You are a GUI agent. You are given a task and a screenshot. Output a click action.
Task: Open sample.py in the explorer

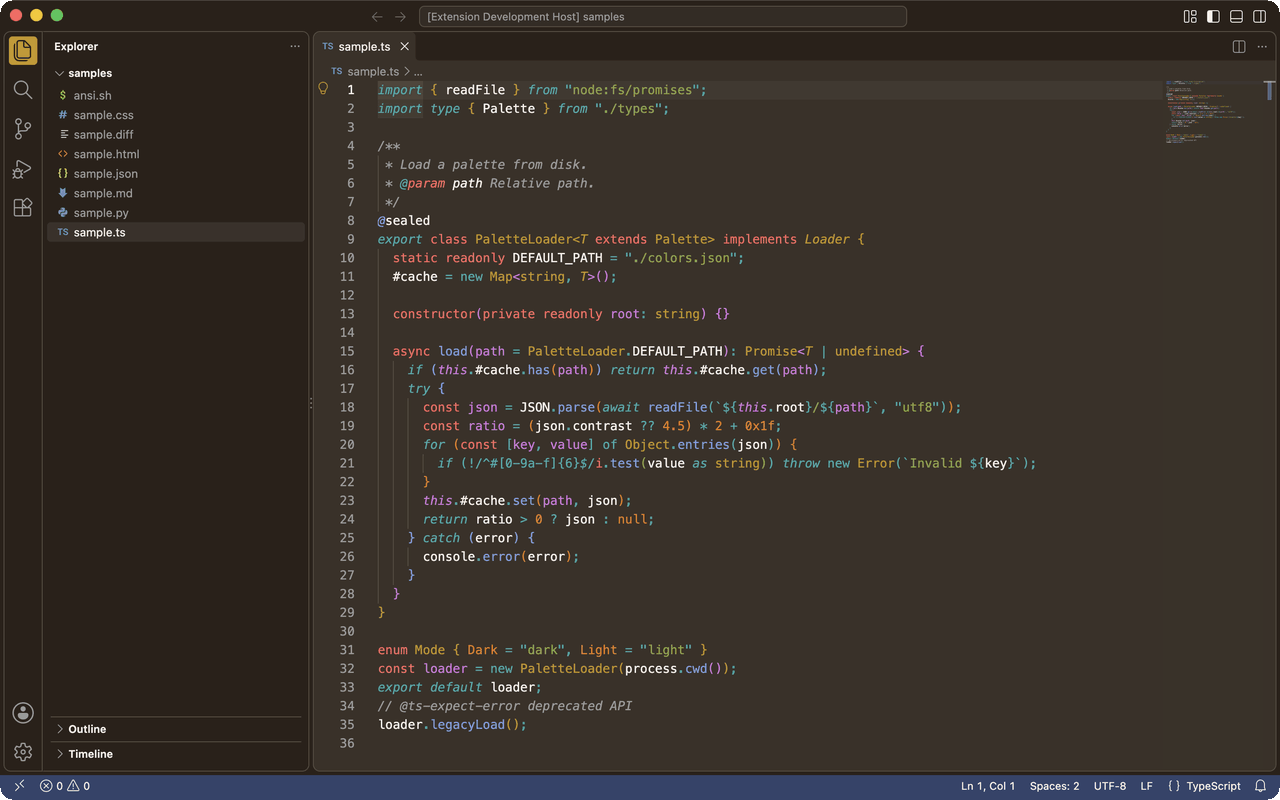click(176, 213)
